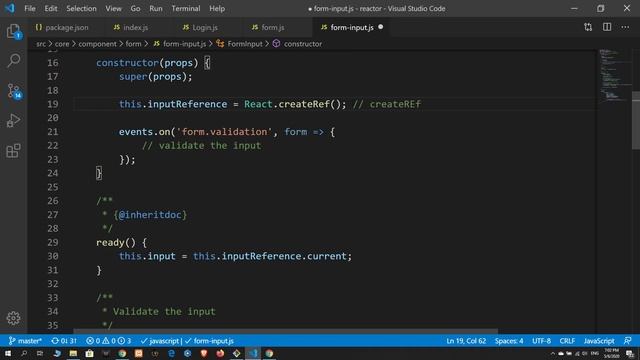Click the VS Code taskbar icon
The height and width of the screenshot is (360, 640).
tap(253, 353)
